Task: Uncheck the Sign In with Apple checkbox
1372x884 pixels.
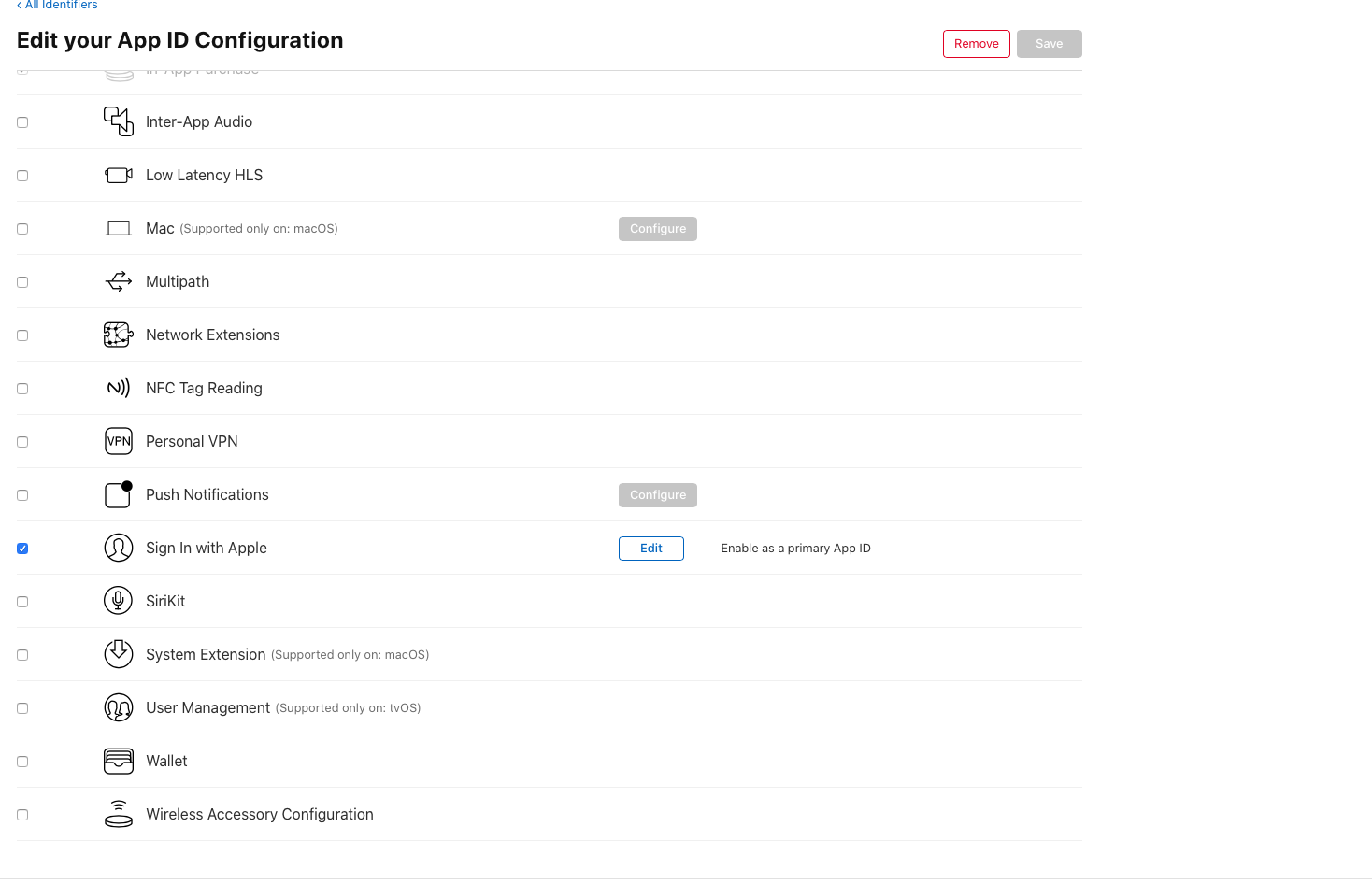Action: 22,549
